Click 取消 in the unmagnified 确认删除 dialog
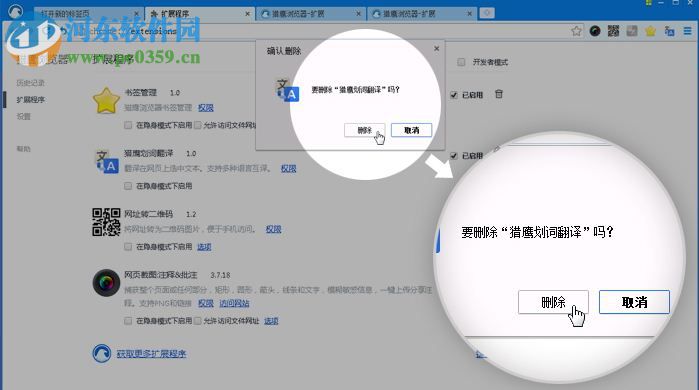699x390 pixels. pos(411,130)
